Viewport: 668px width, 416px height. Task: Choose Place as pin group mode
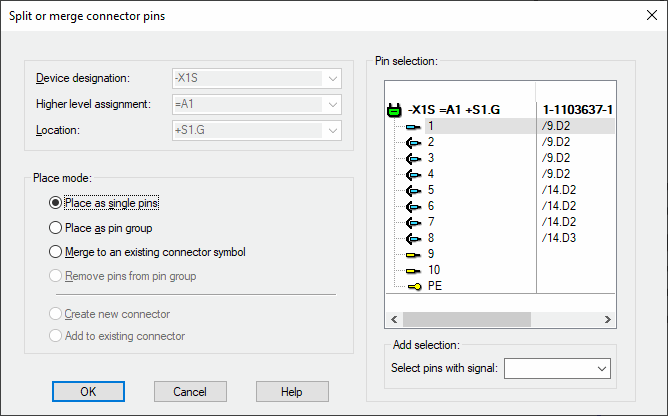pos(101,228)
